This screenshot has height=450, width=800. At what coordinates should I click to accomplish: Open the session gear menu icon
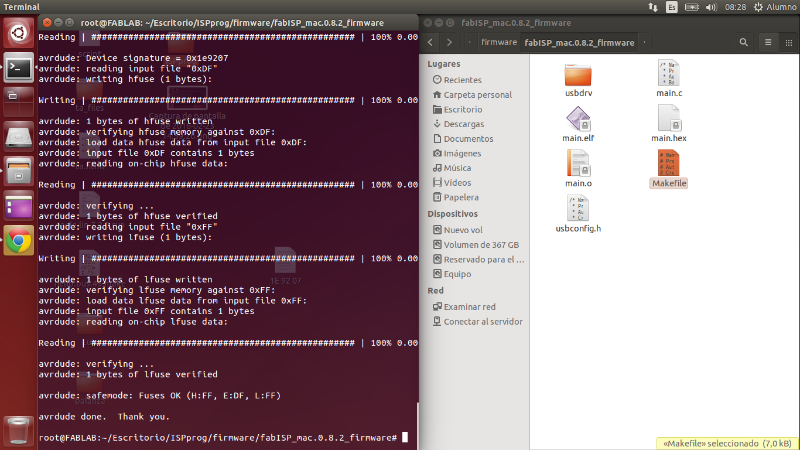(x=759, y=7)
